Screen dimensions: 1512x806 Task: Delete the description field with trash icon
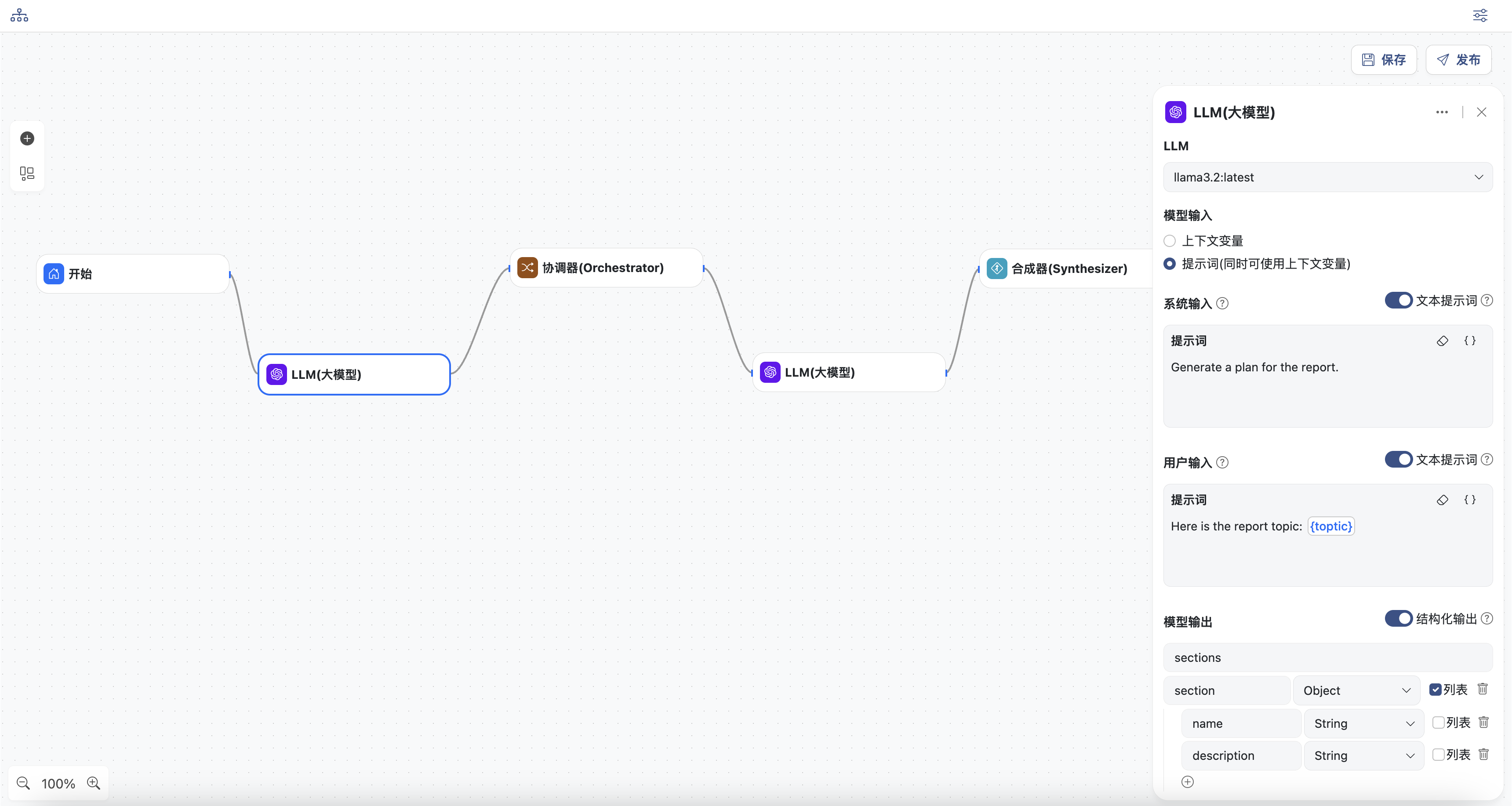[x=1483, y=754]
